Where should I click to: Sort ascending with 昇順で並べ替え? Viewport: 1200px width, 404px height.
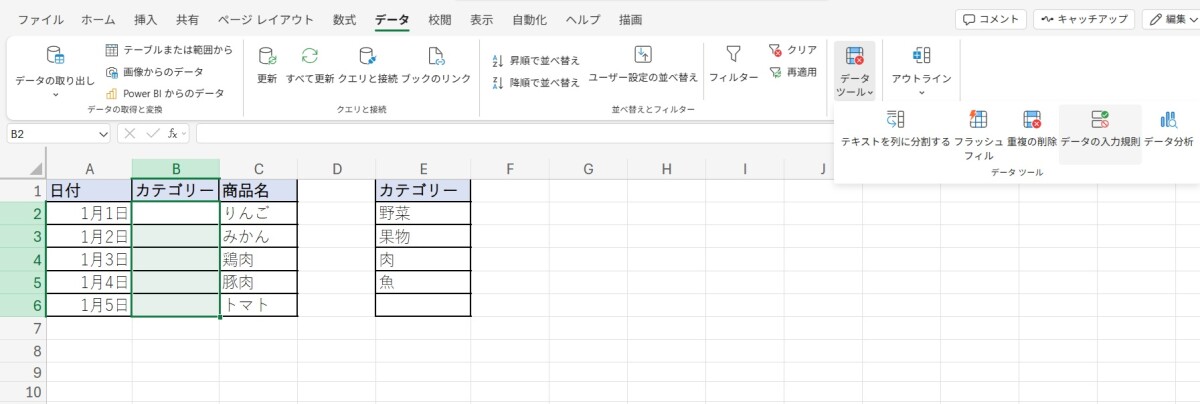pyautogui.click(x=537, y=60)
